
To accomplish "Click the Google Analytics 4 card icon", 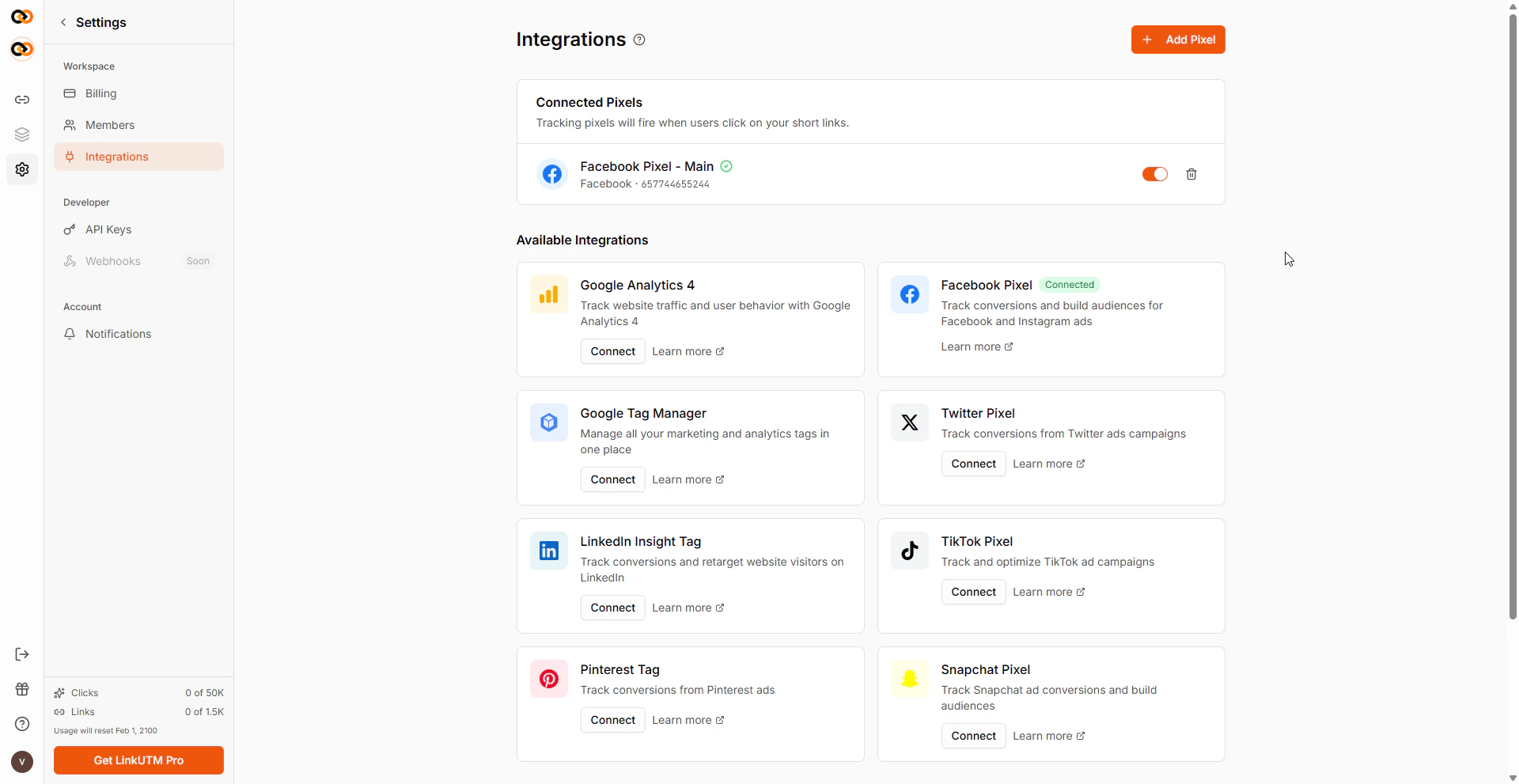I will tap(549, 294).
